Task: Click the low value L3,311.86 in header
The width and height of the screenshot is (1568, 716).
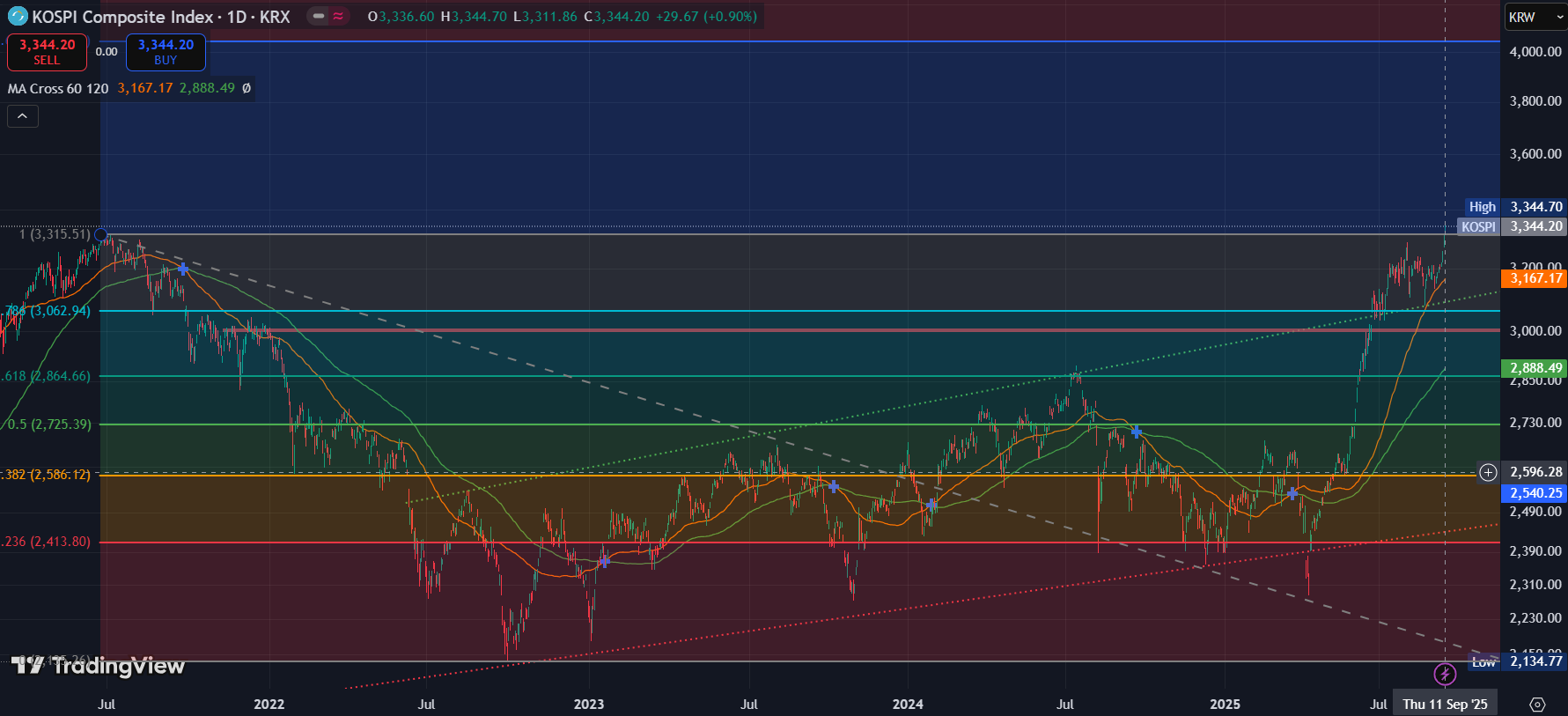Action: [545, 17]
